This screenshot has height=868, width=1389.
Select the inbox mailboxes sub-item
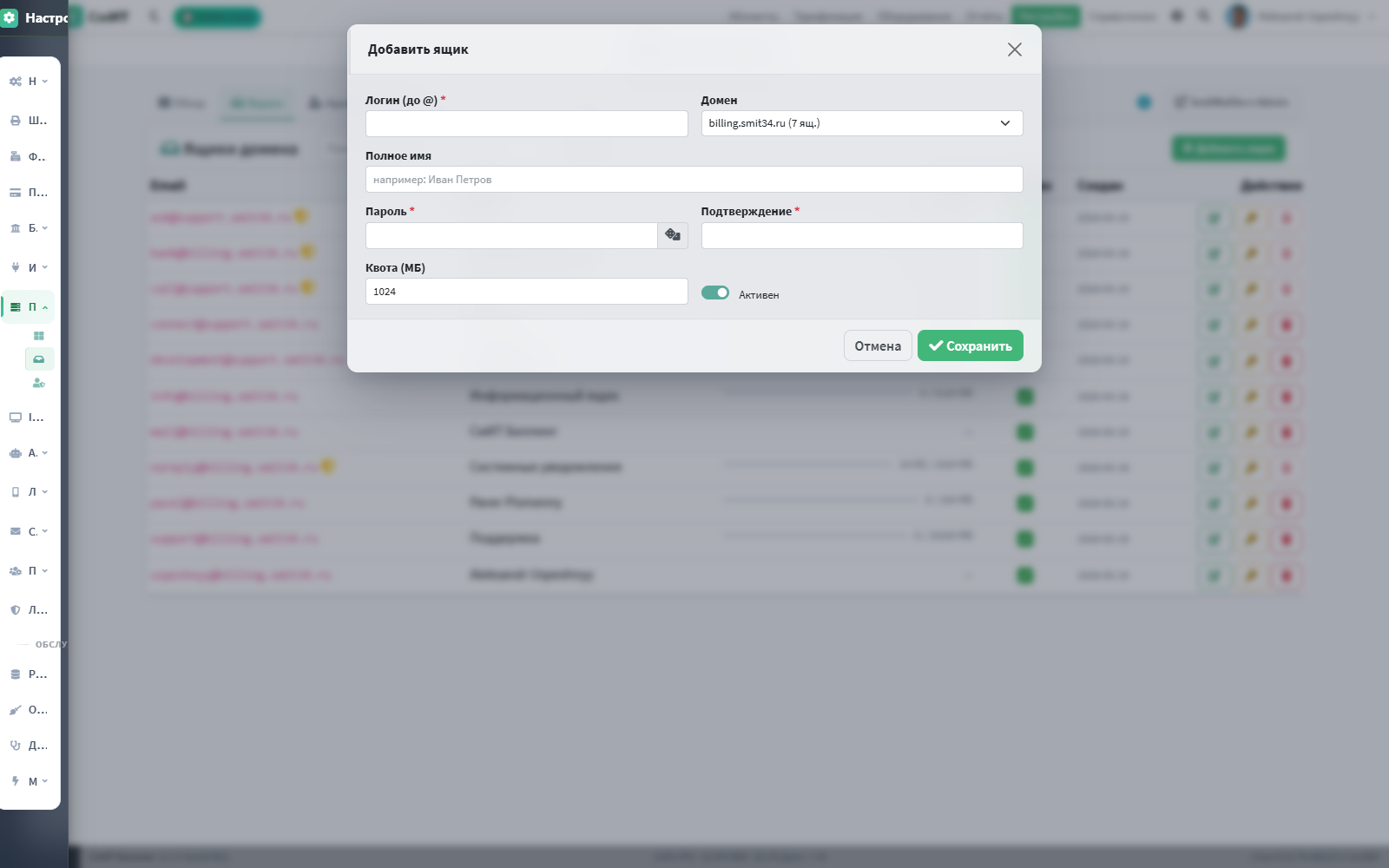point(39,359)
